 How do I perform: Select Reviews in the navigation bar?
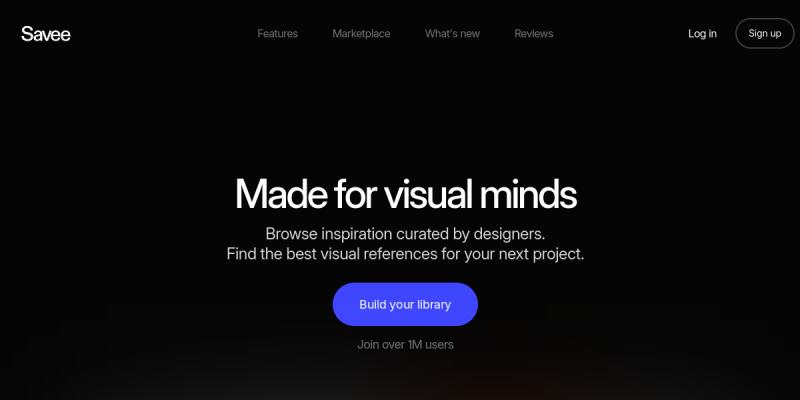pyautogui.click(x=534, y=34)
